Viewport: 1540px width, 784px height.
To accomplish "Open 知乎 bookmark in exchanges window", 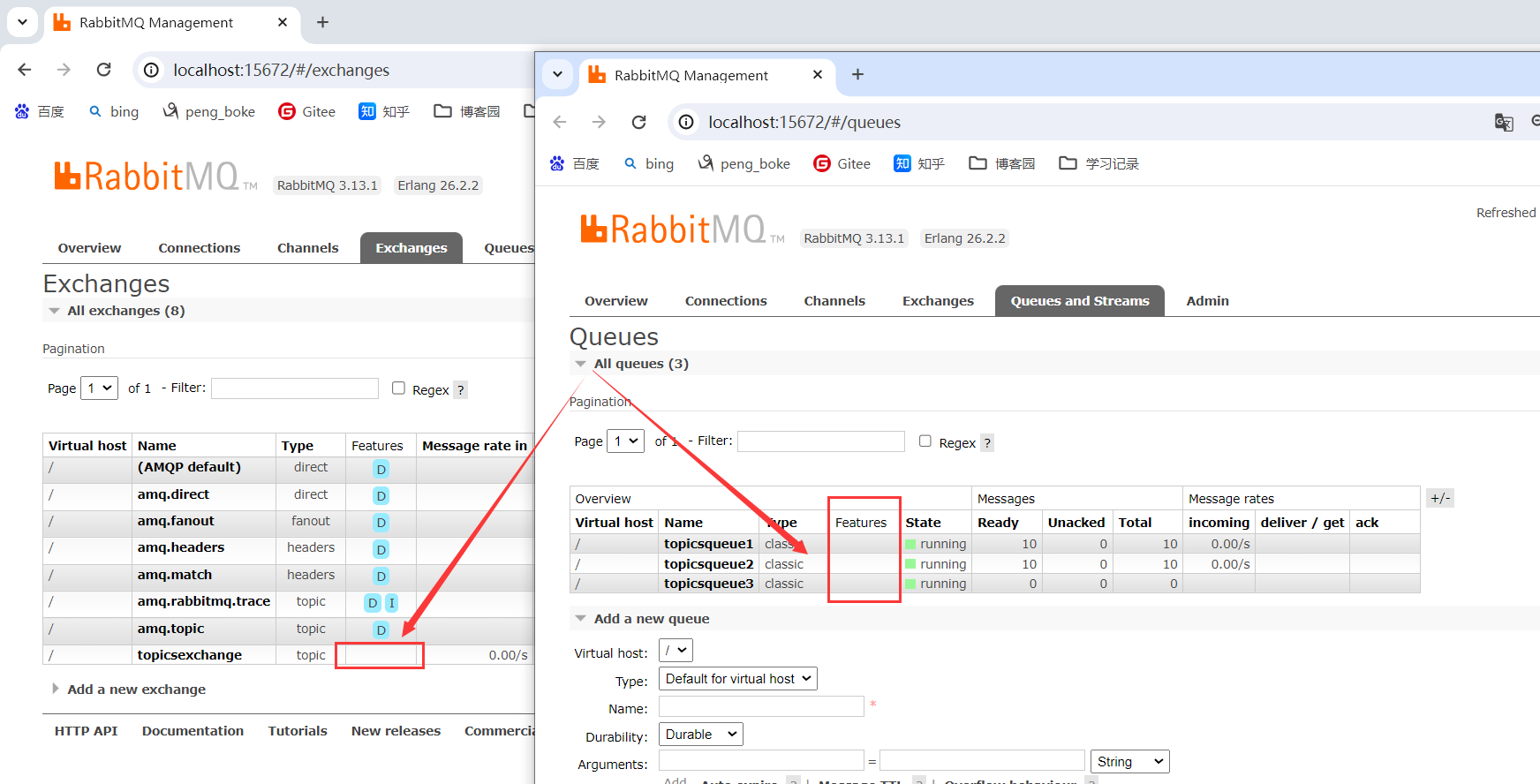I will click(384, 111).
